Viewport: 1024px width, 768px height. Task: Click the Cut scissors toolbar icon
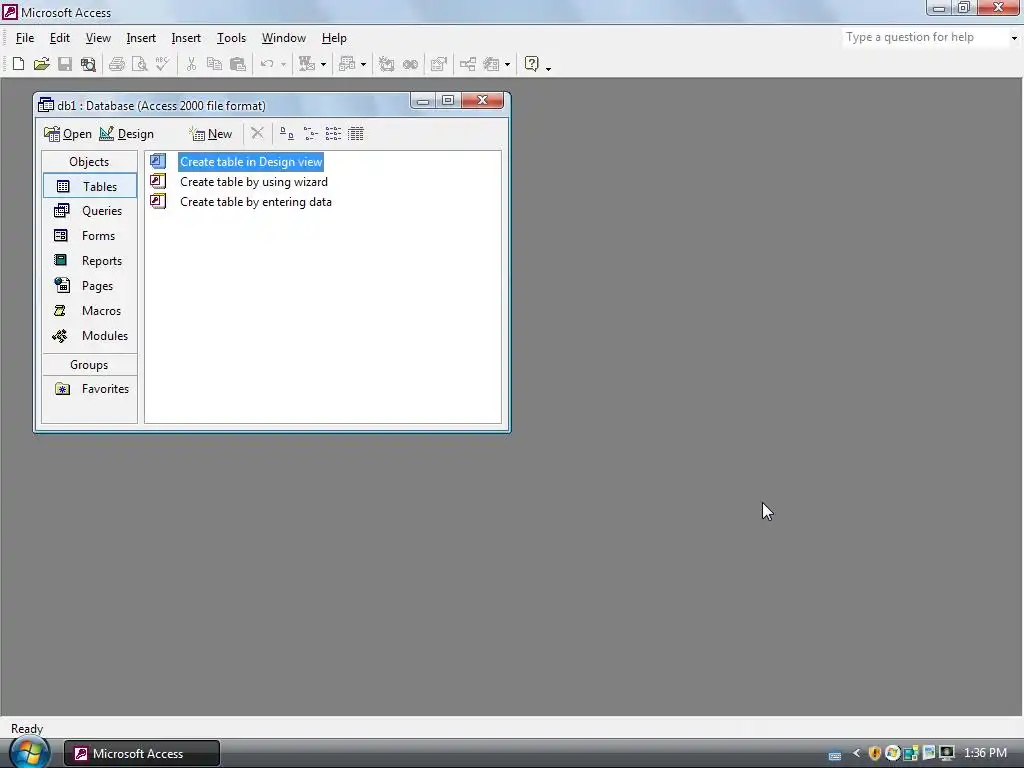tap(191, 64)
